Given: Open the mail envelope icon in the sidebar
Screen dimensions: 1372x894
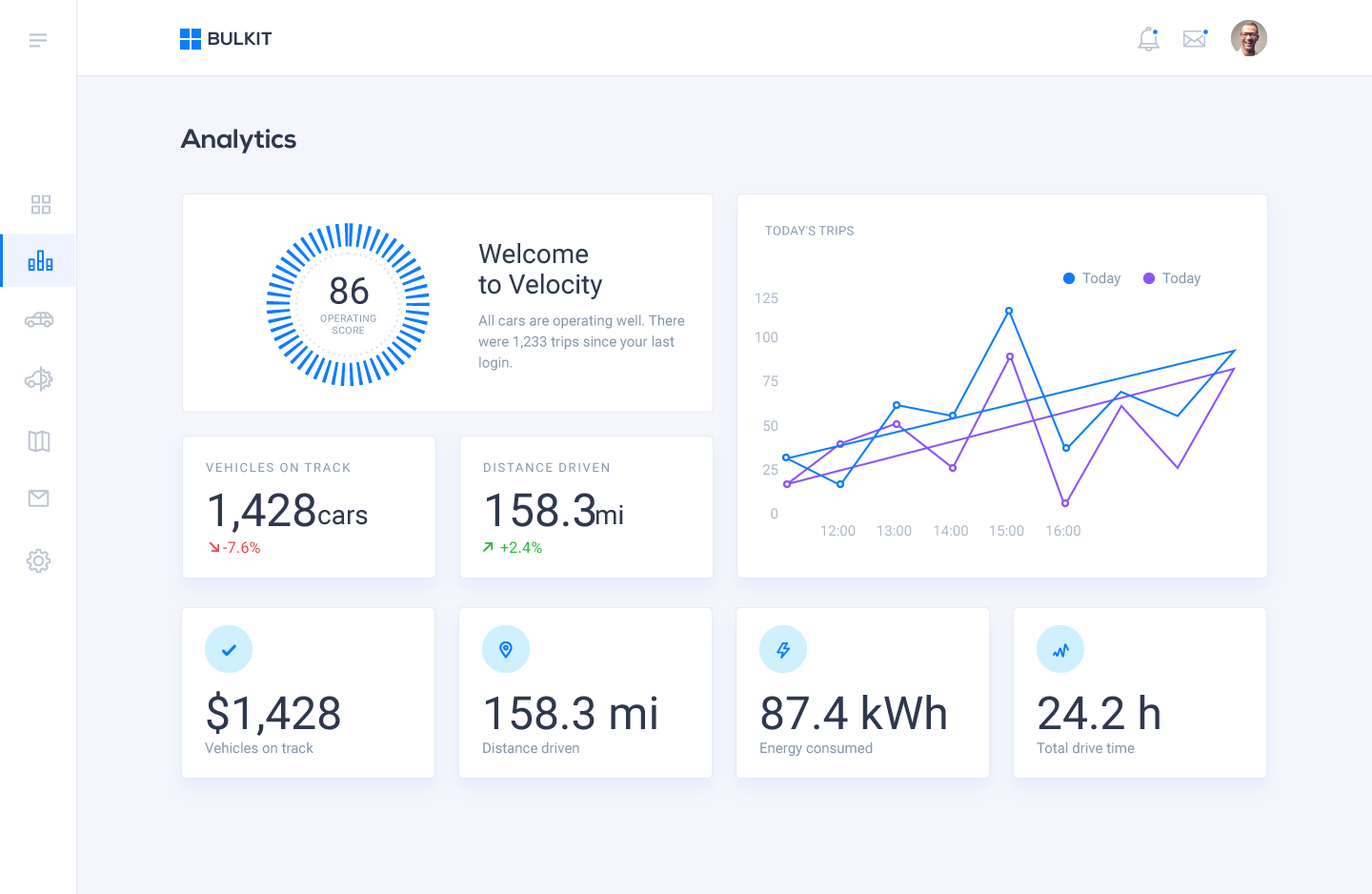Looking at the screenshot, I should coord(39,498).
